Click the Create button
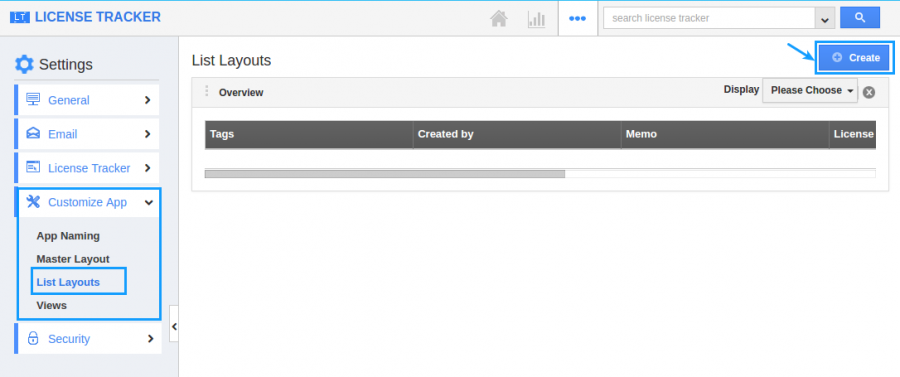 tap(855, 57)
